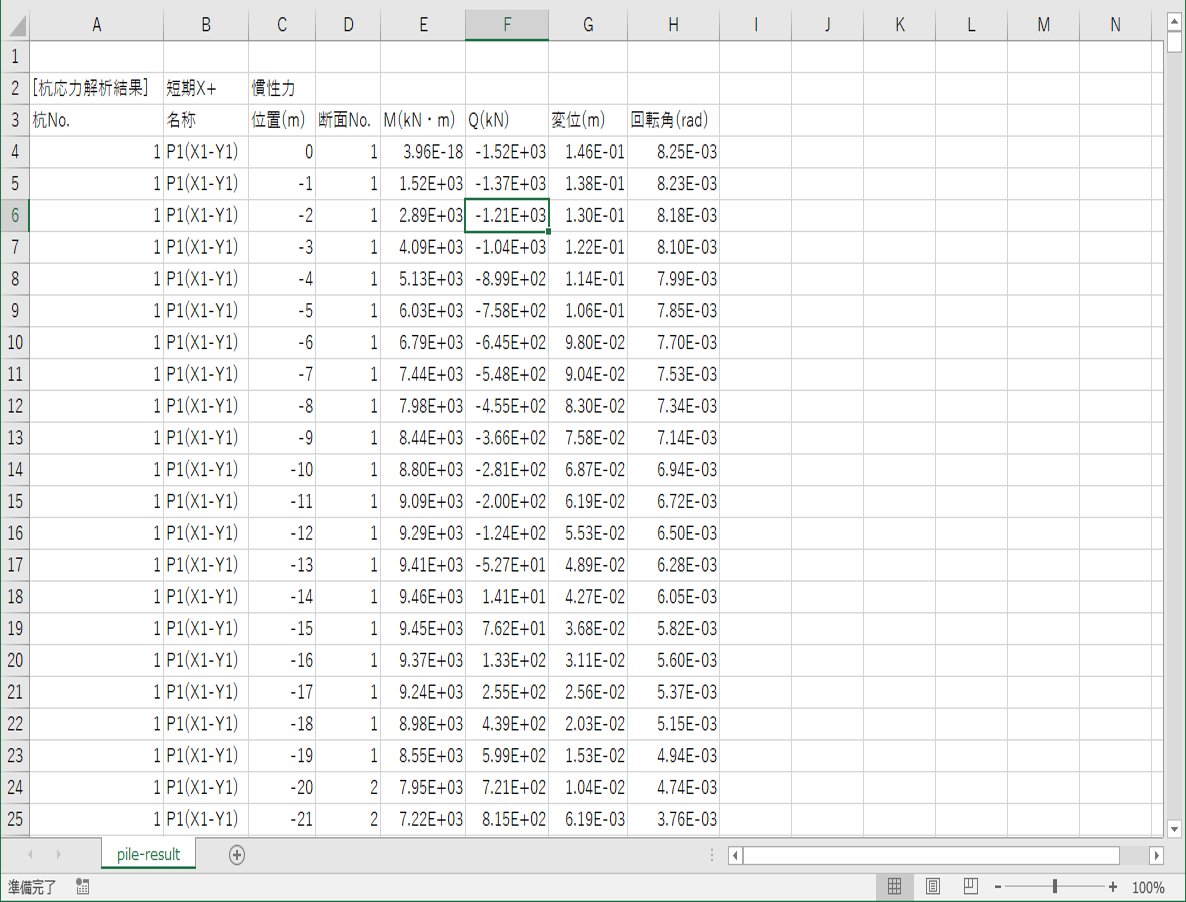Select row 3 header
Image resolution: width=1186 pixels, height=902 pixels.
coord(14,120)
